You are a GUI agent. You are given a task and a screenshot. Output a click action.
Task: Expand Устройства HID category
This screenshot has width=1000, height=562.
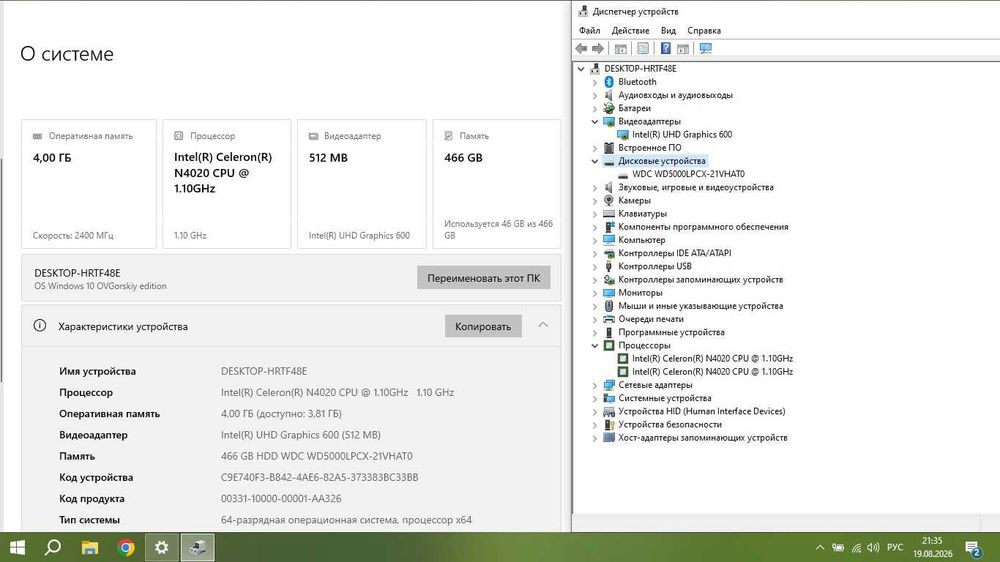point(594,411)
